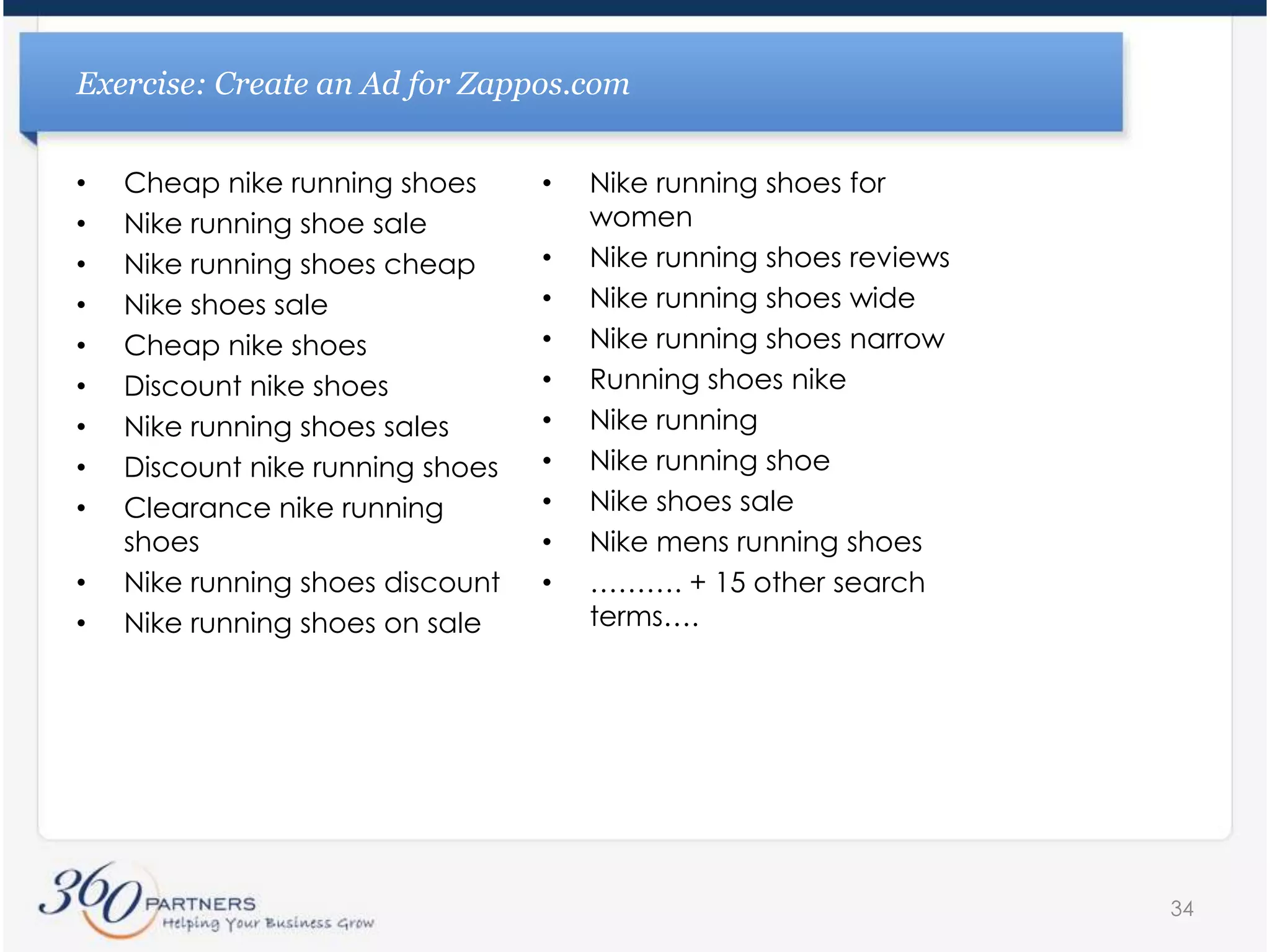
Task: Click slide page number 34
Action: tap(1181, 909)
